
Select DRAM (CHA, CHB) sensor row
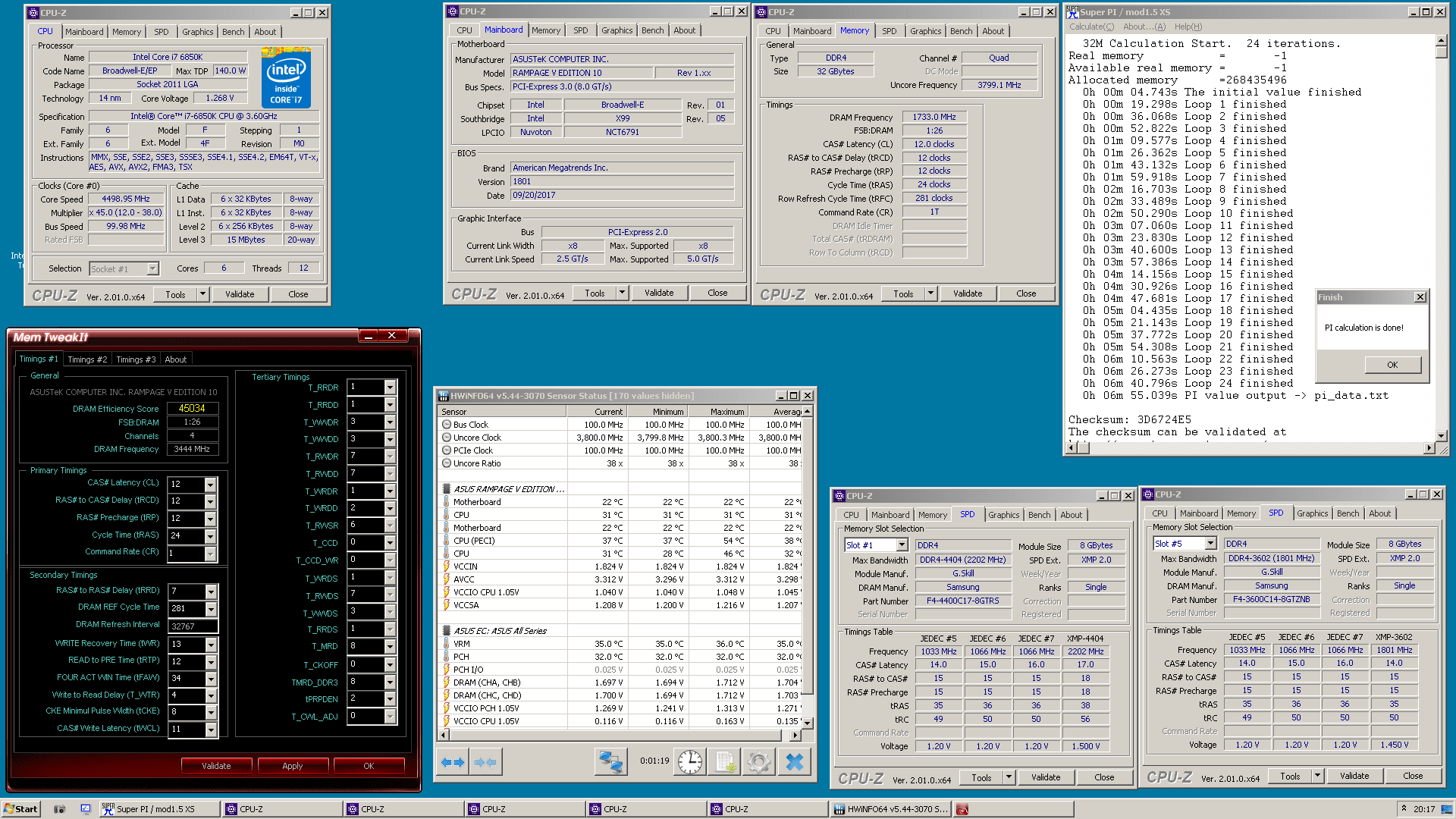pos(620,682)
